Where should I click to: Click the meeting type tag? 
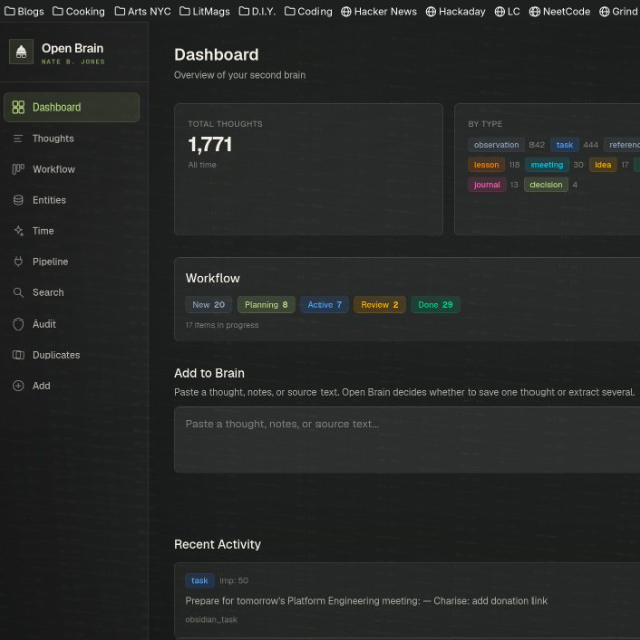pos(547,165)
